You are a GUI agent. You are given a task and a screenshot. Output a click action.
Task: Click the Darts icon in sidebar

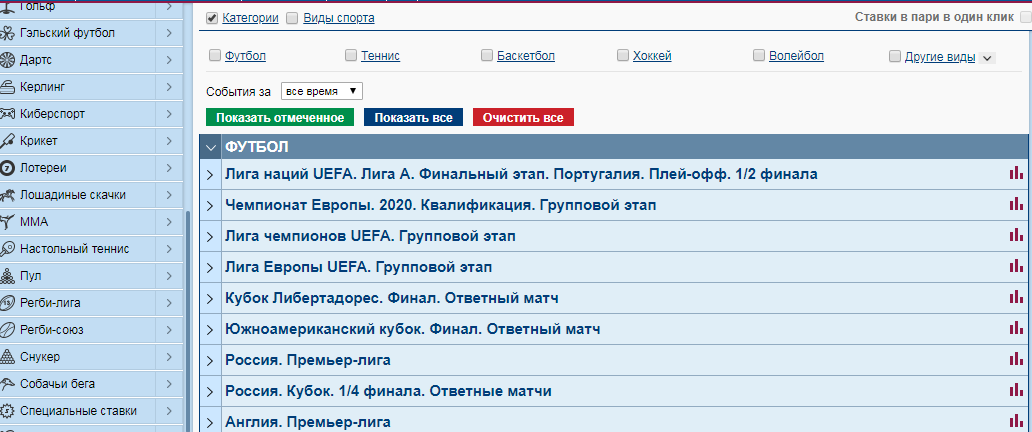7,60
